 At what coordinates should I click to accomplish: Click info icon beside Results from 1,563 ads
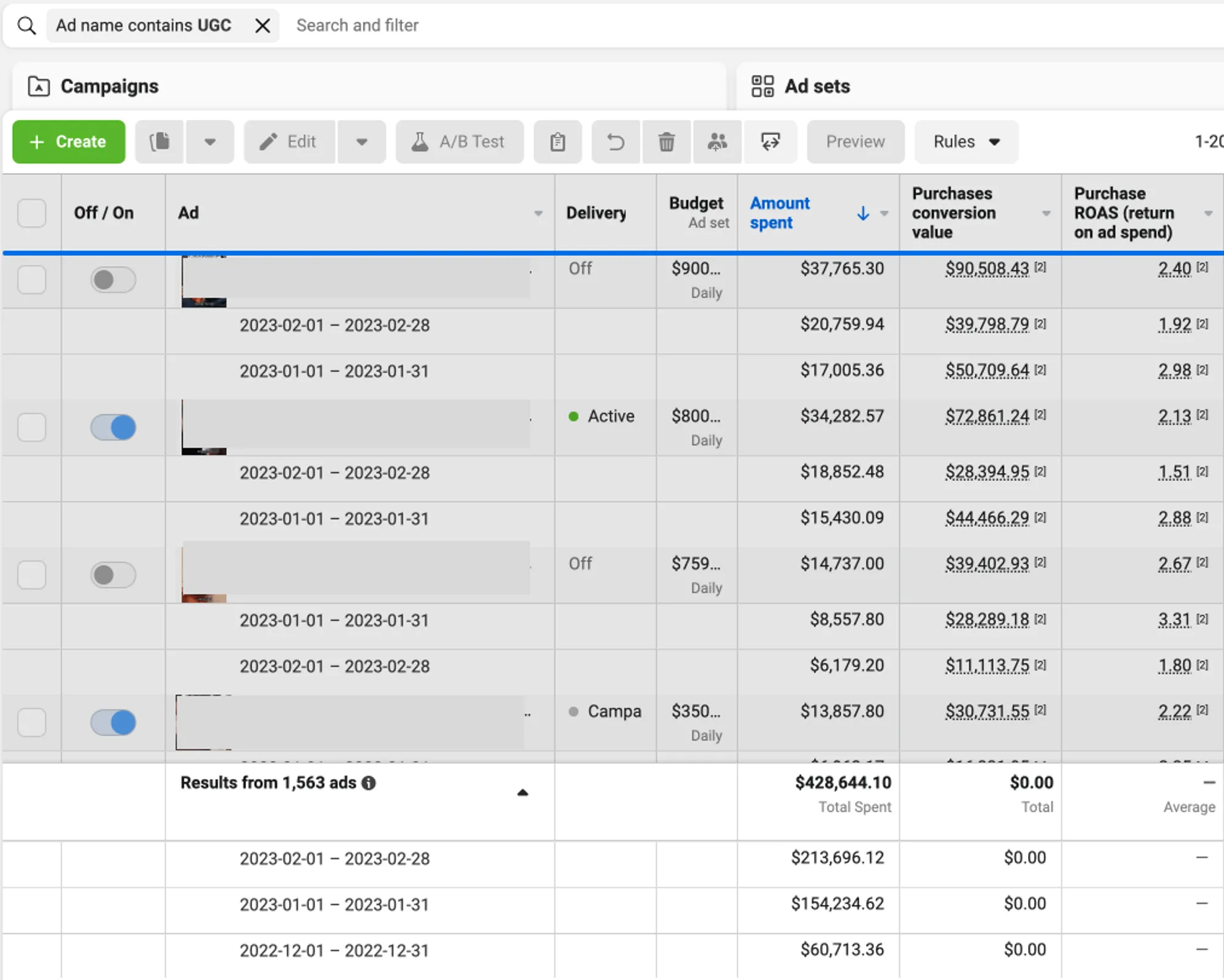point(368,783)
